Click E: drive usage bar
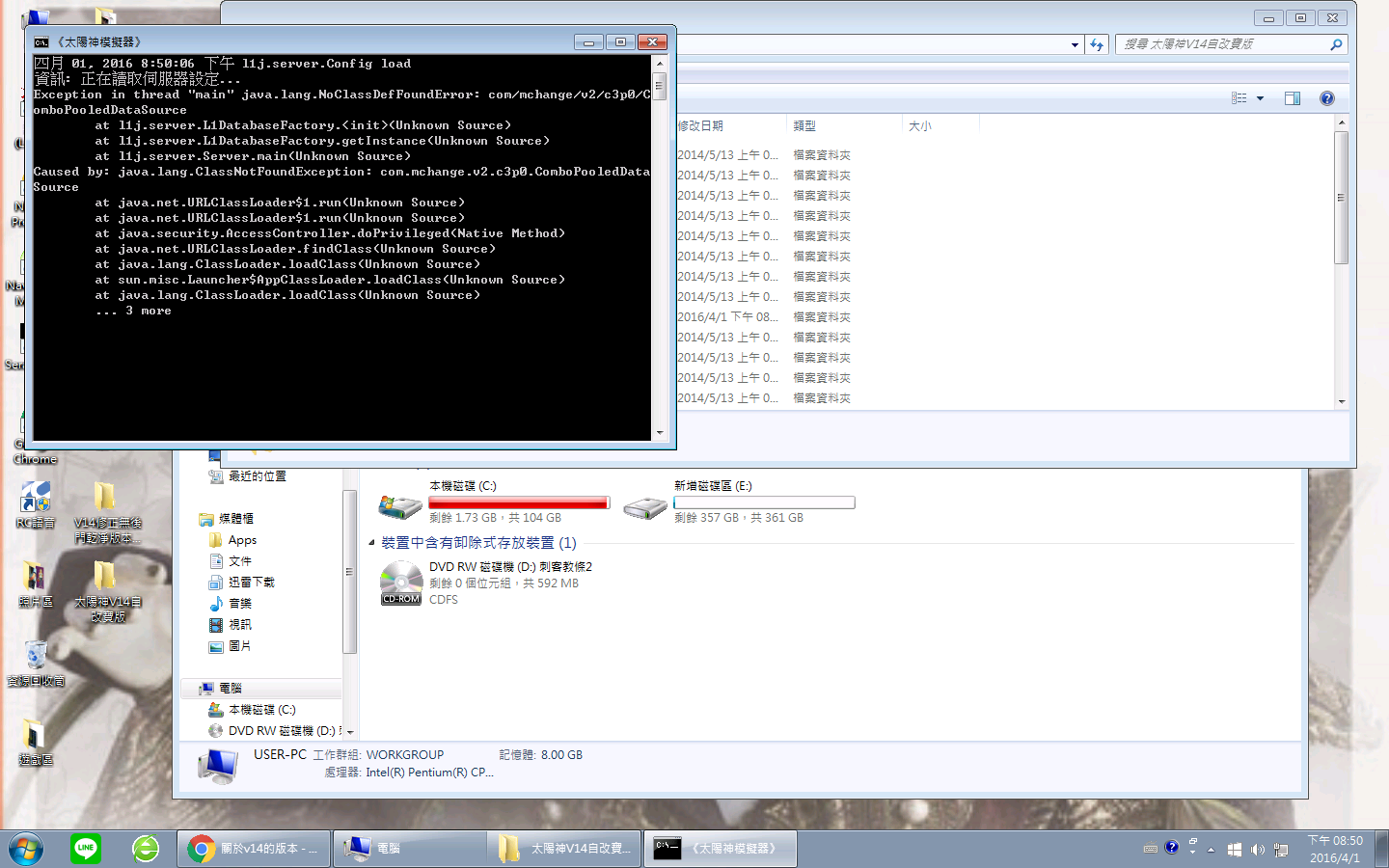This screenshot has width=1389, height=868. click(764, 502)
